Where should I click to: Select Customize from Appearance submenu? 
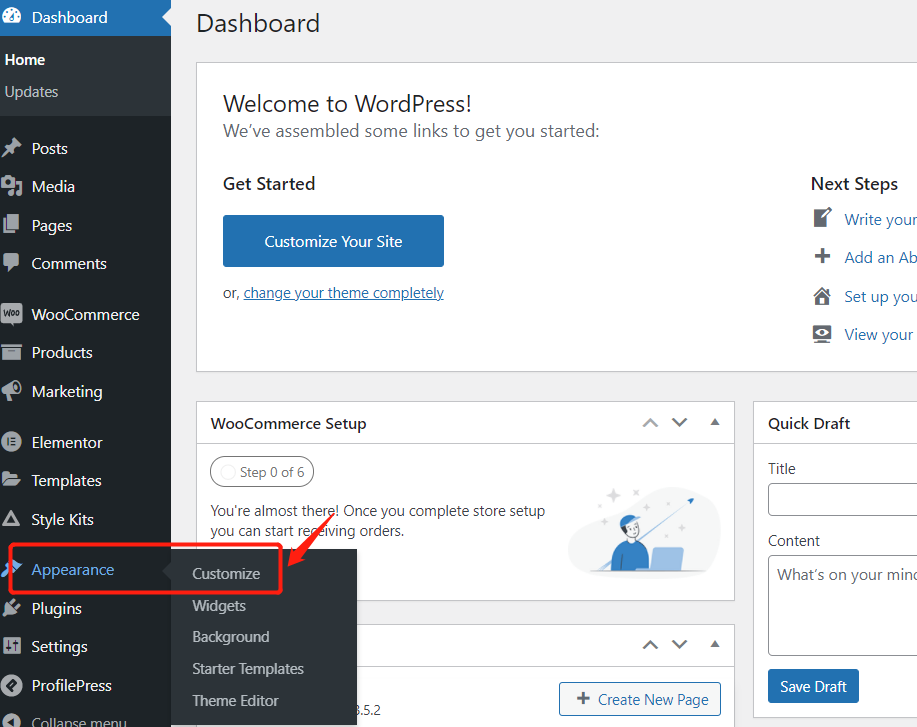pos(226,574)
